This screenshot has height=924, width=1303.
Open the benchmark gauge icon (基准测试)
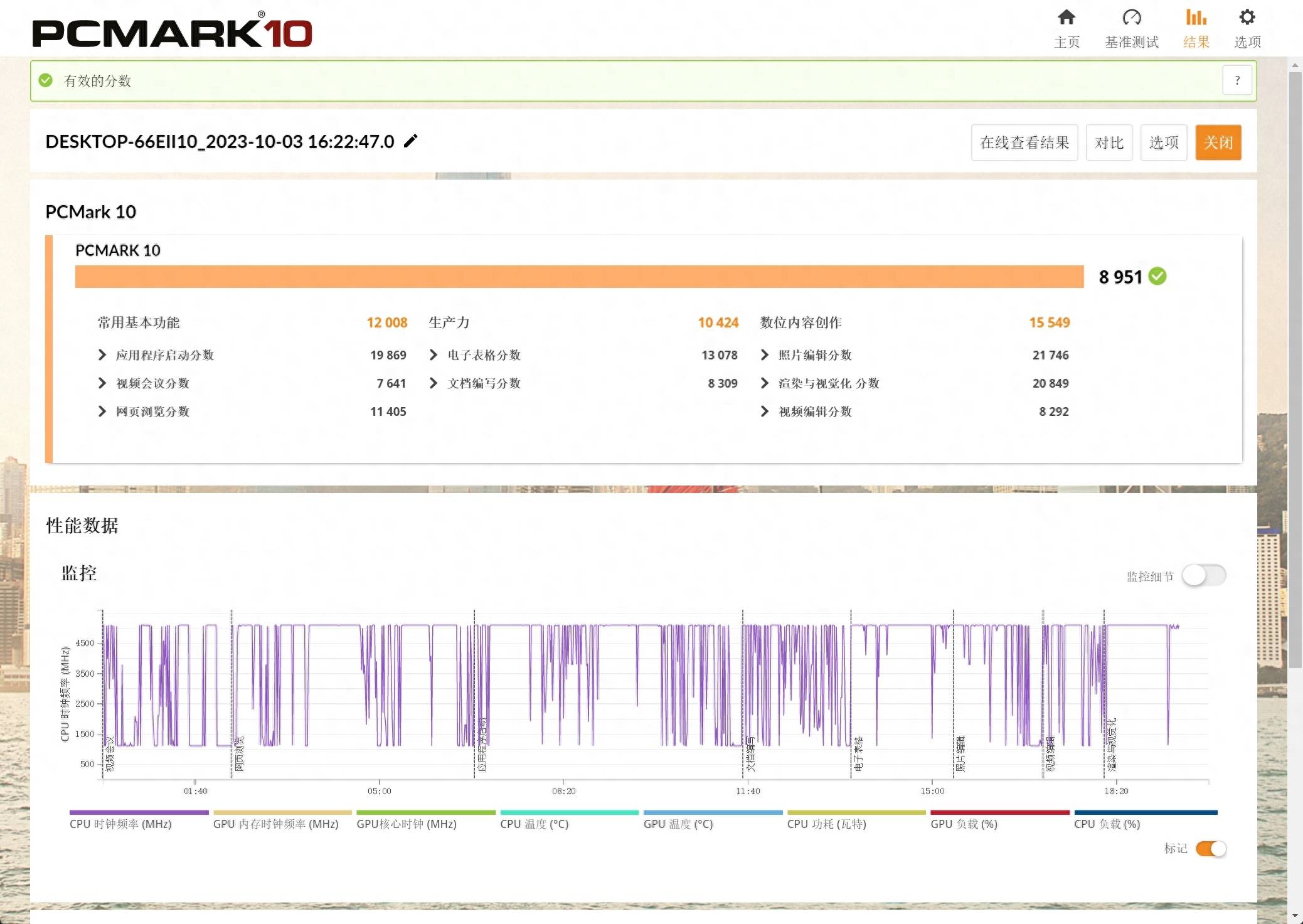pyautogui.click(x=1131, y=18)
